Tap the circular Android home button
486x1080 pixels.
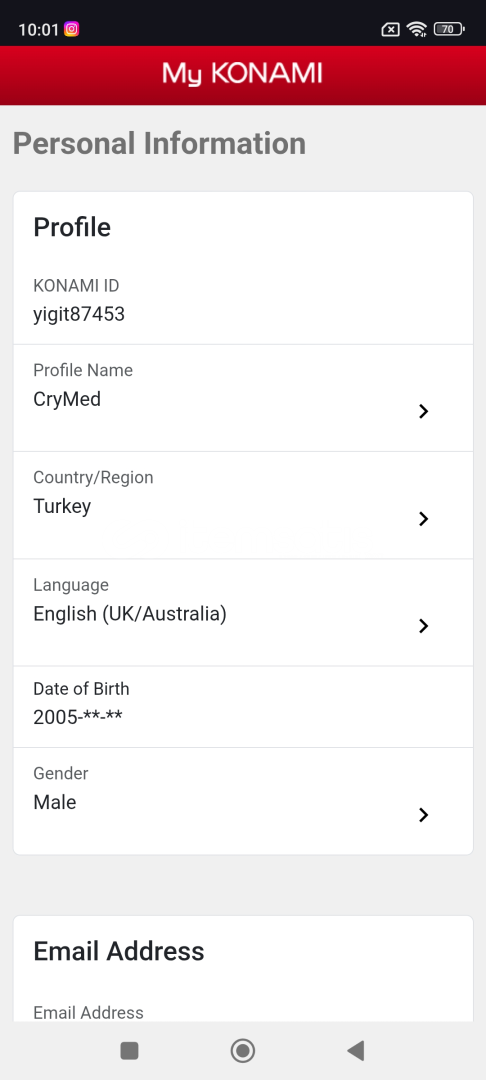pyautogui.click(x=243, y=1050)
